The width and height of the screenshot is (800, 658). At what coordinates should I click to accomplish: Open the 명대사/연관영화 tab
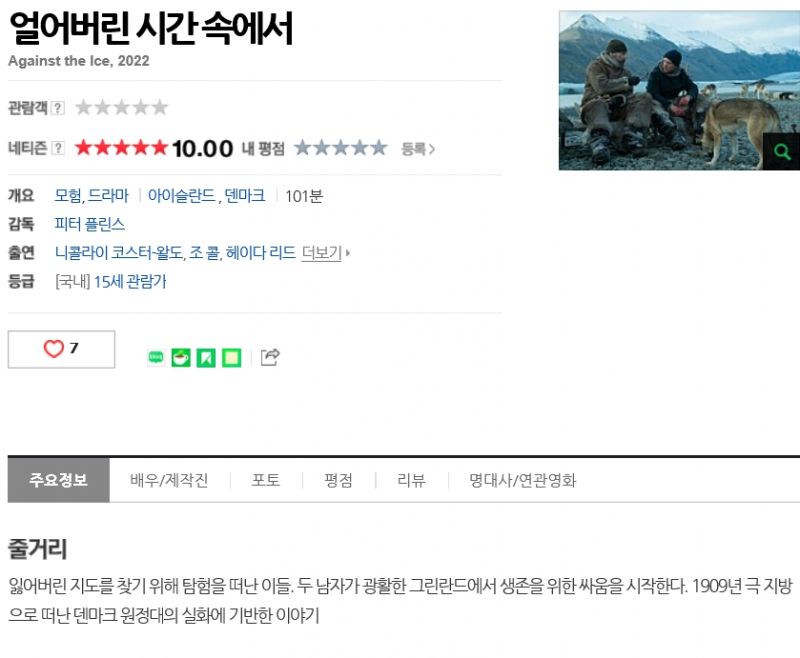[x=522, y=480]
